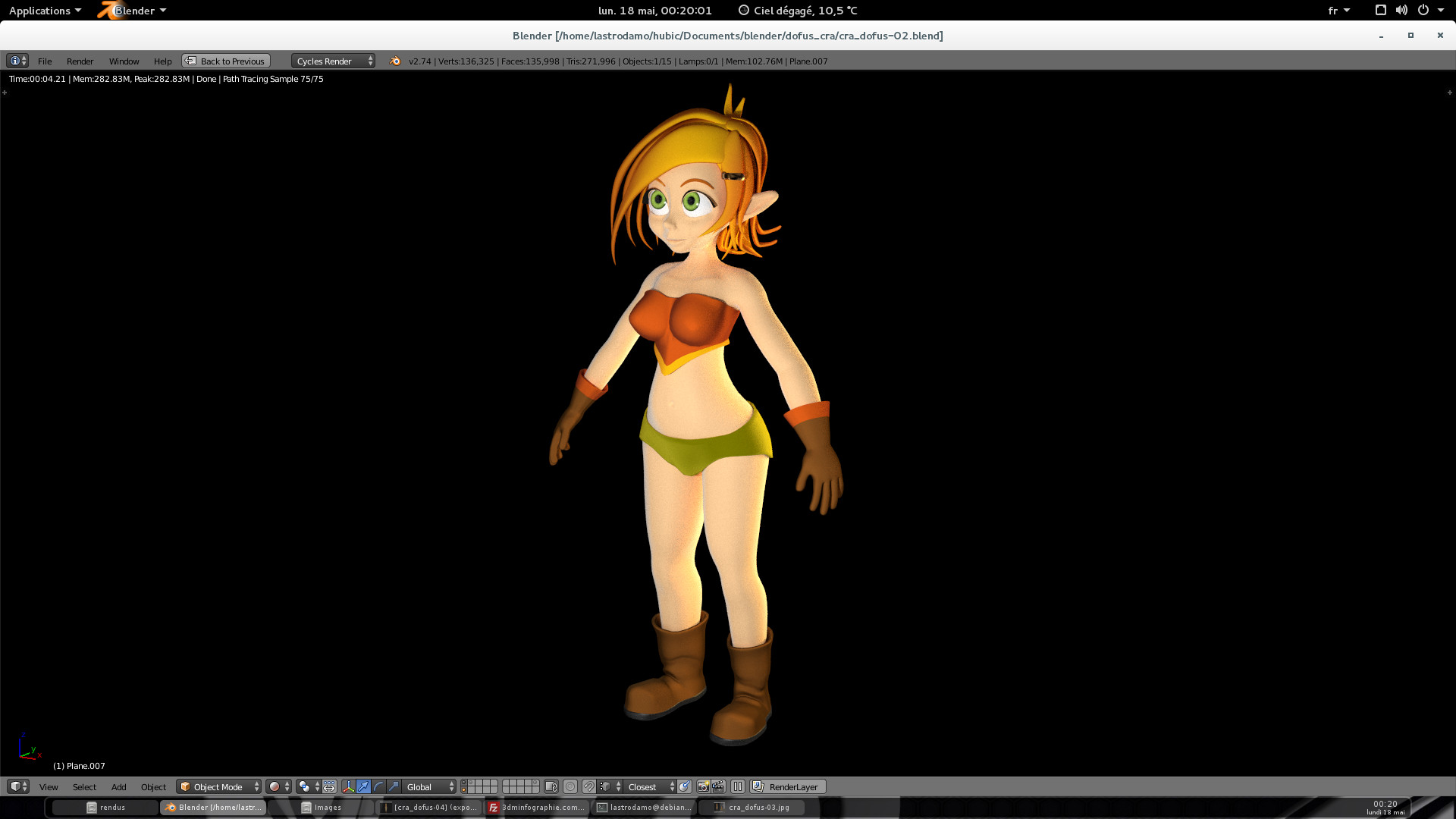The width and height of the screenshot is (1456, 819).
Task: Toggle the 3D manipulator axes widget
Action: coord(349,786)
